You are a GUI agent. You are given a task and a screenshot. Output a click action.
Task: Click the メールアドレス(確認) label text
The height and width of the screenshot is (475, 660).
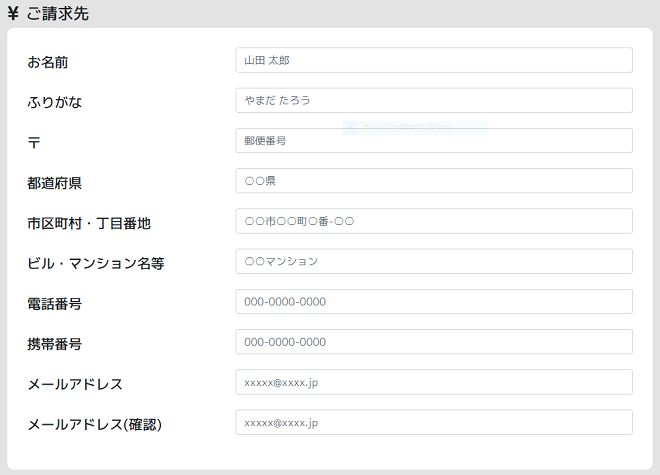pos(95,424)
